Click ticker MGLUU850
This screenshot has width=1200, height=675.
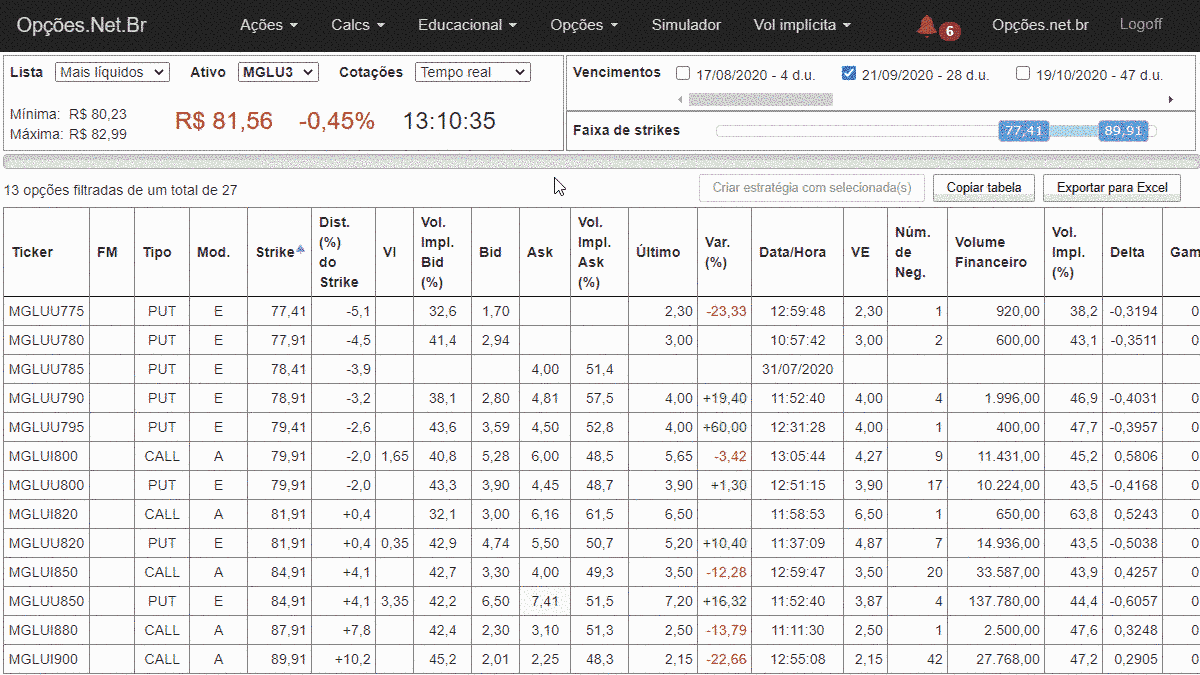click(46, 601)
